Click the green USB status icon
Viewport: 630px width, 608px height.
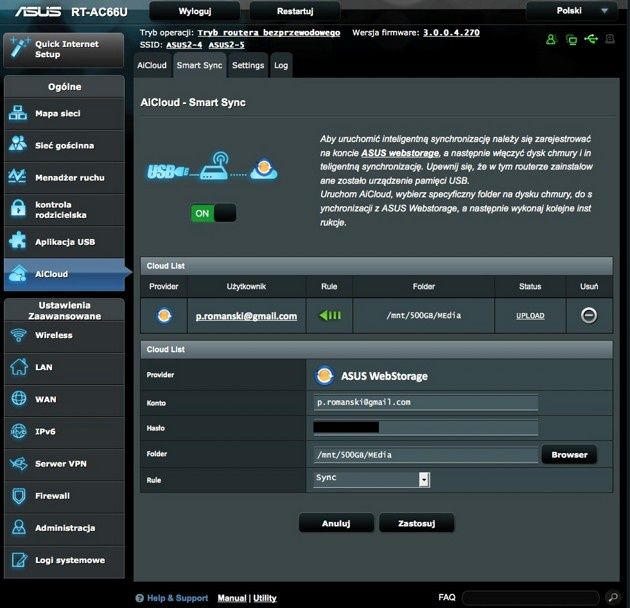(591, 39)
